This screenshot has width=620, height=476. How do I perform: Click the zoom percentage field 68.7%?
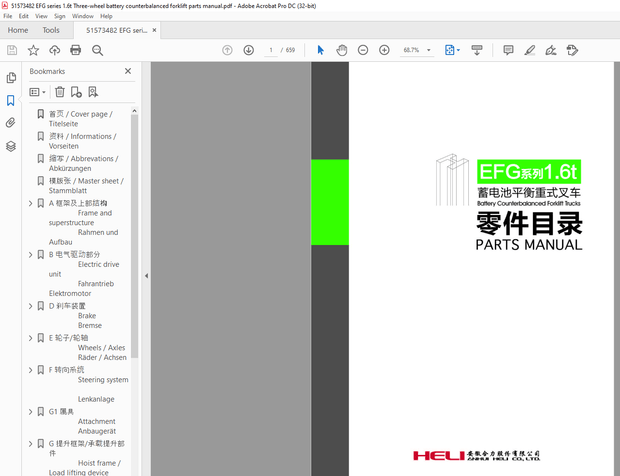pos(411,50)
